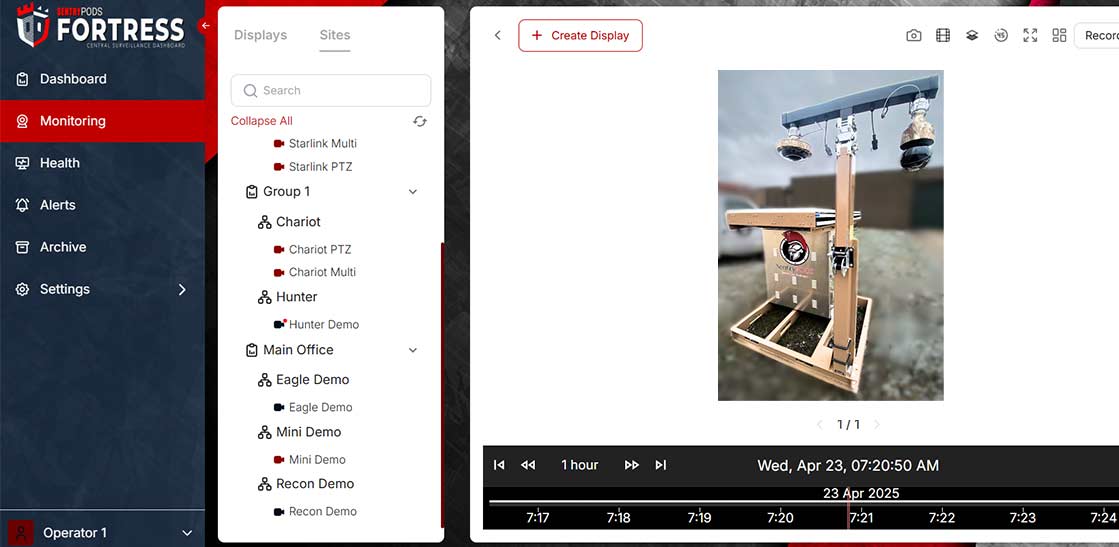Screen dimensions: 1119x547
Task: Refresh the site list
Action: 420,121
